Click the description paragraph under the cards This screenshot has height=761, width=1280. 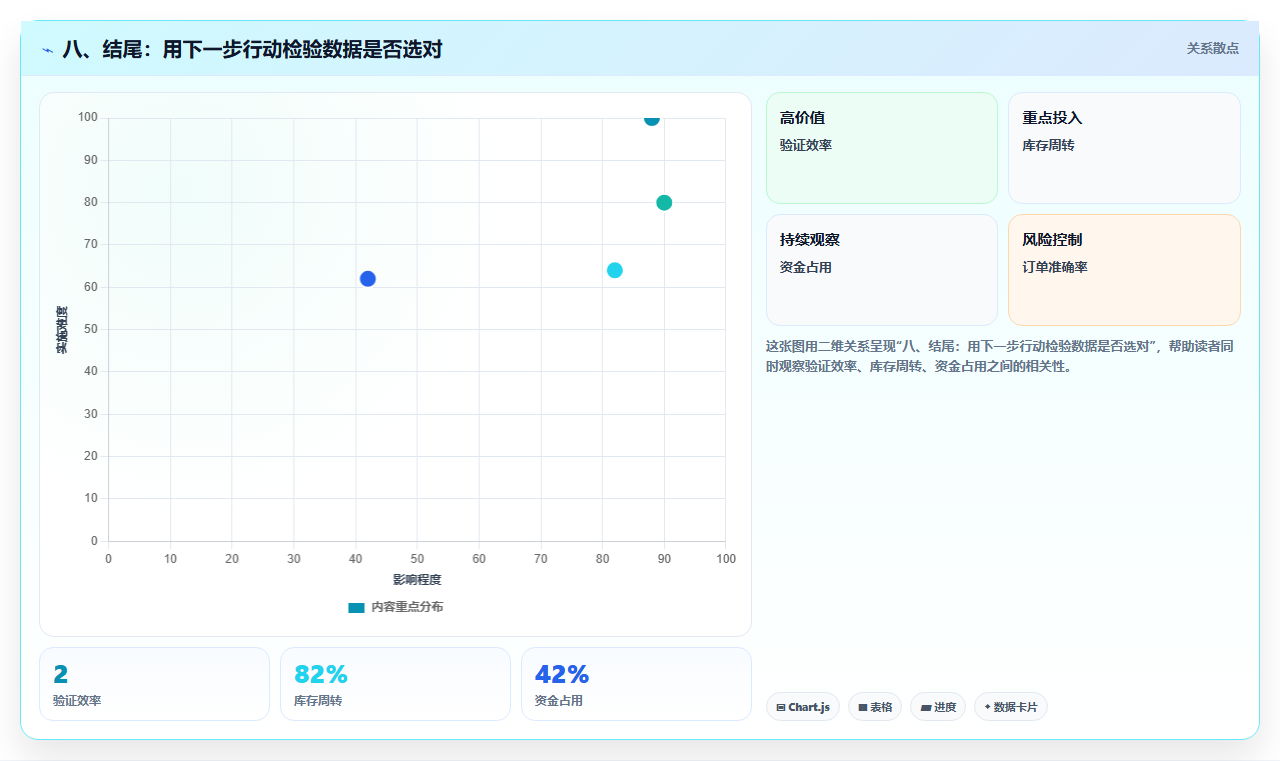coord(1003,356)
